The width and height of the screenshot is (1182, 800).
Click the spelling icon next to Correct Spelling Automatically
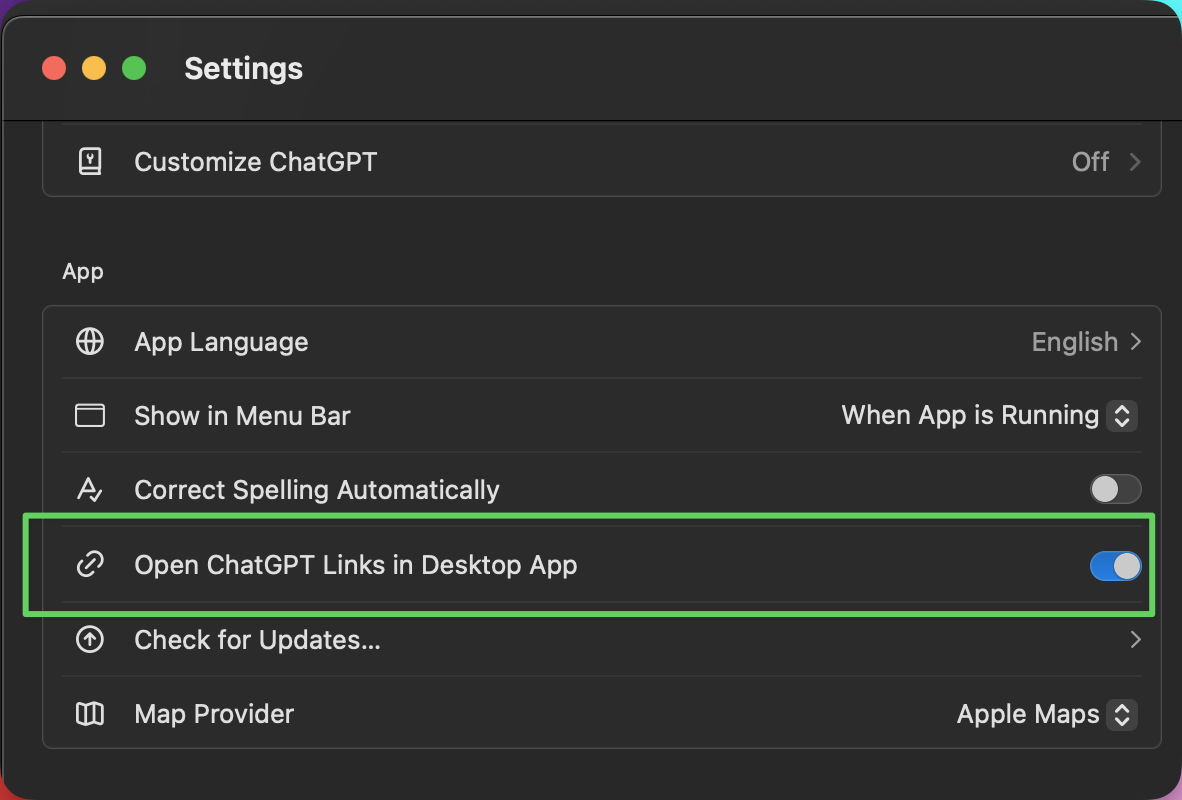(90, 490)
